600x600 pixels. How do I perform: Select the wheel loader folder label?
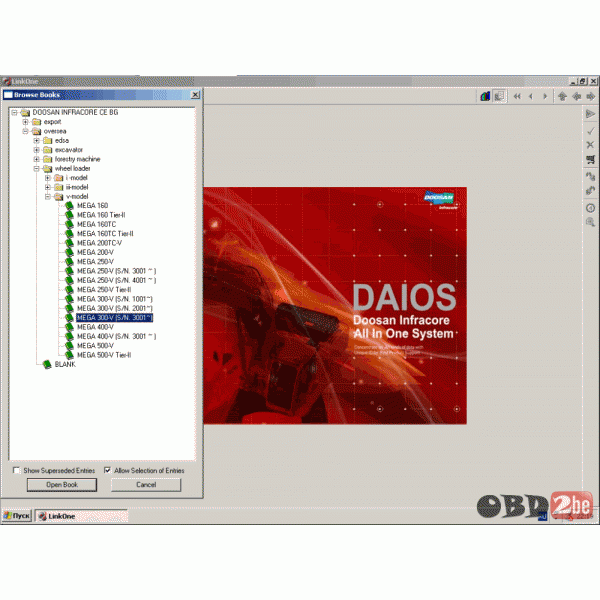click(x=73, y=169)
